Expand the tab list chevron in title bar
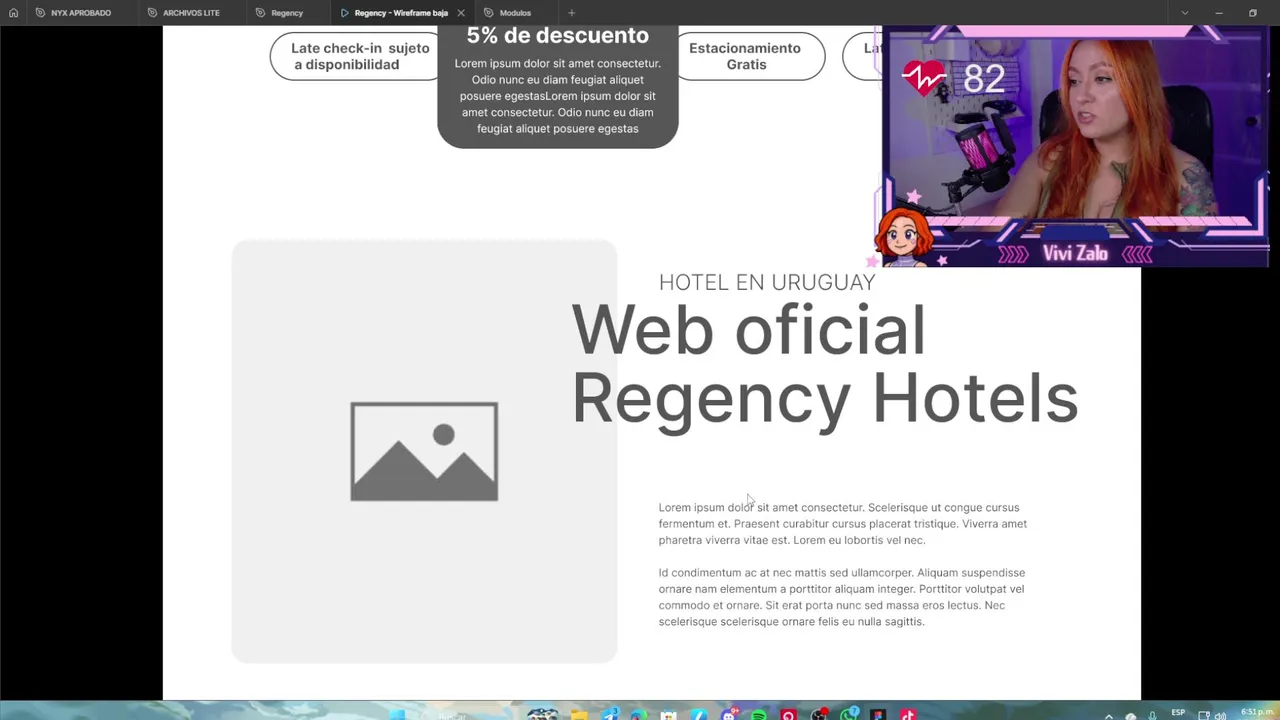The width and height of the screenshot is (1280, 720). [x=1185, y=13]
